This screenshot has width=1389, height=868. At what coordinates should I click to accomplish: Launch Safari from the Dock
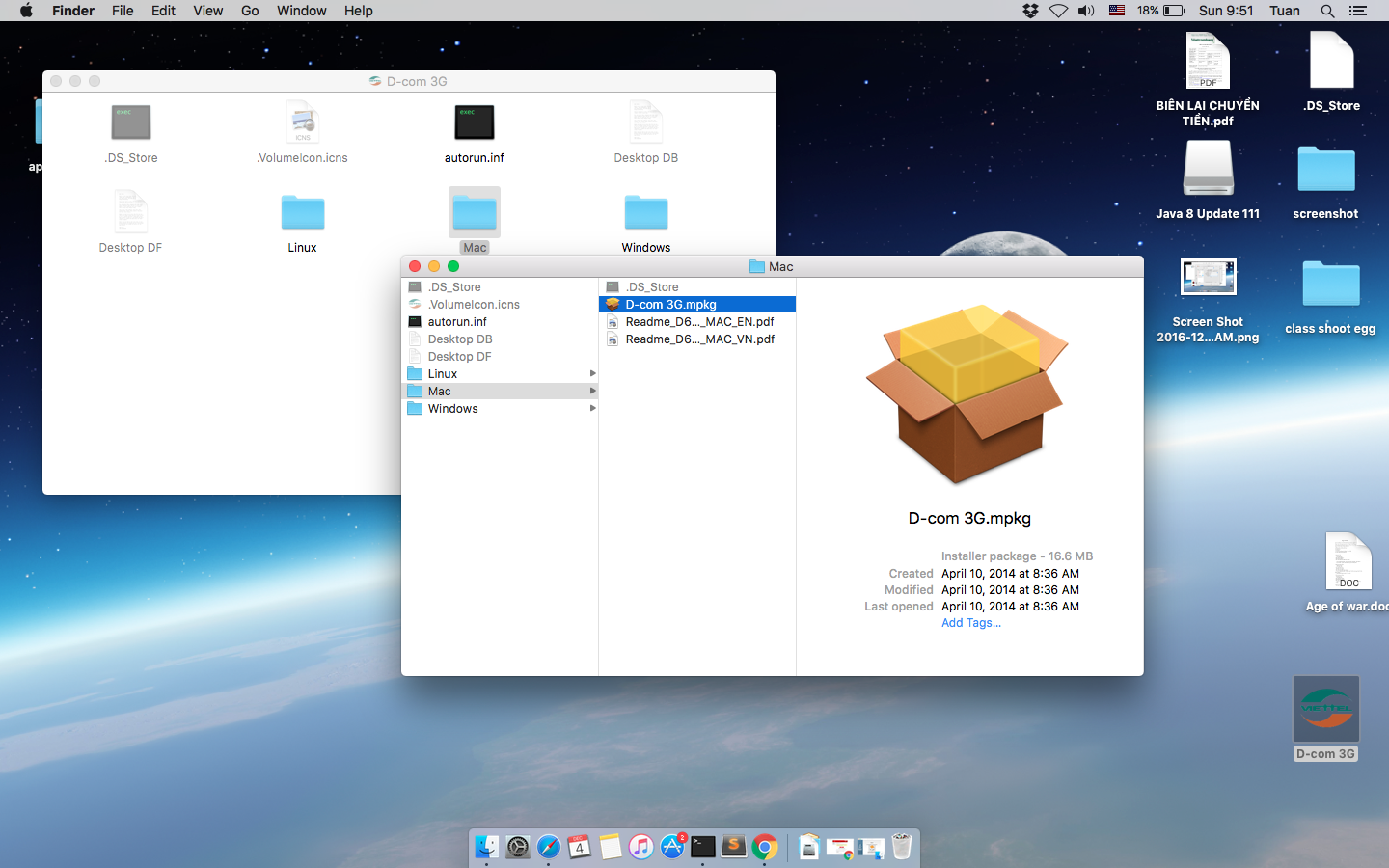(549, 847)
